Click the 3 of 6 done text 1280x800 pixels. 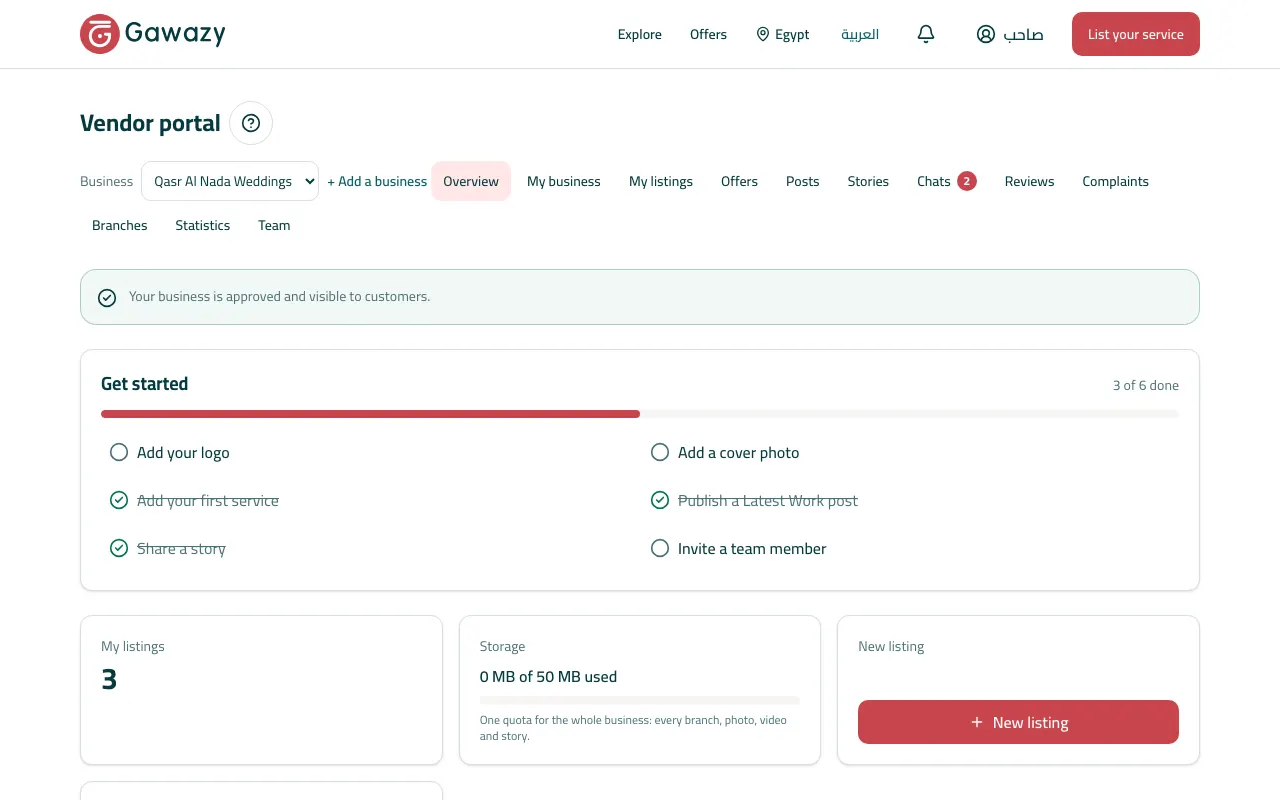point(1146,385)
